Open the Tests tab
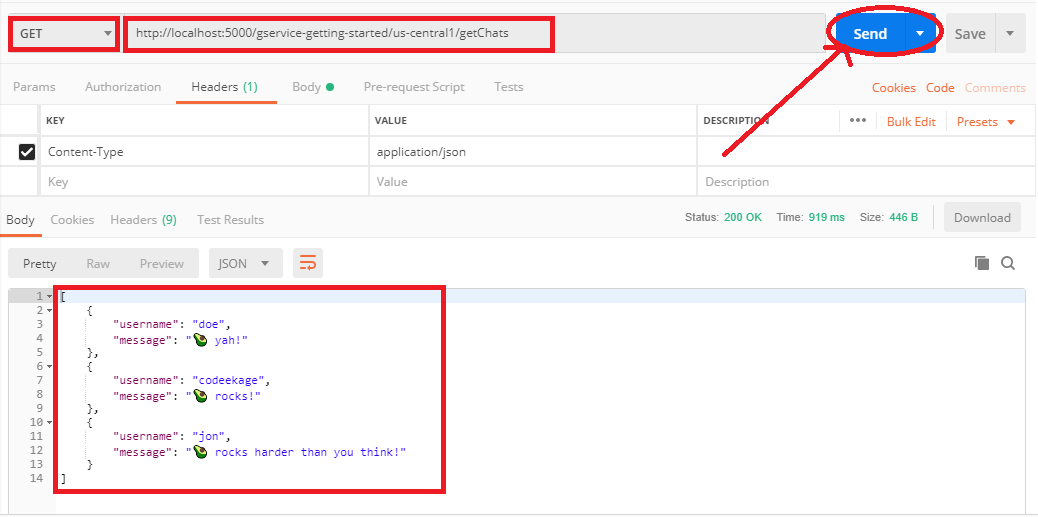 coord(508,87)
